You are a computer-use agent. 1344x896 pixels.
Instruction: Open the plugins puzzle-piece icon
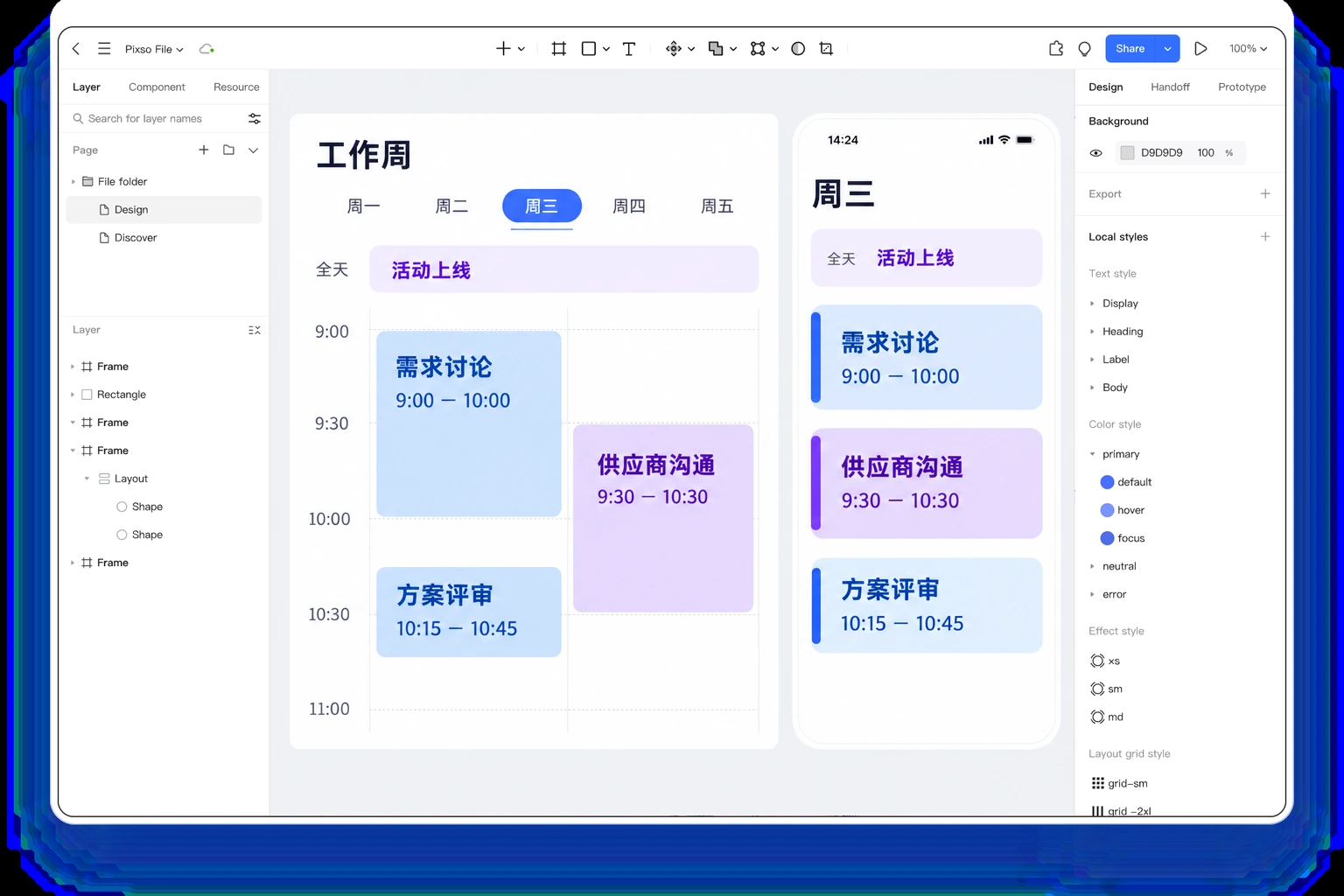pyautogui.click(x=1056, y=49)
